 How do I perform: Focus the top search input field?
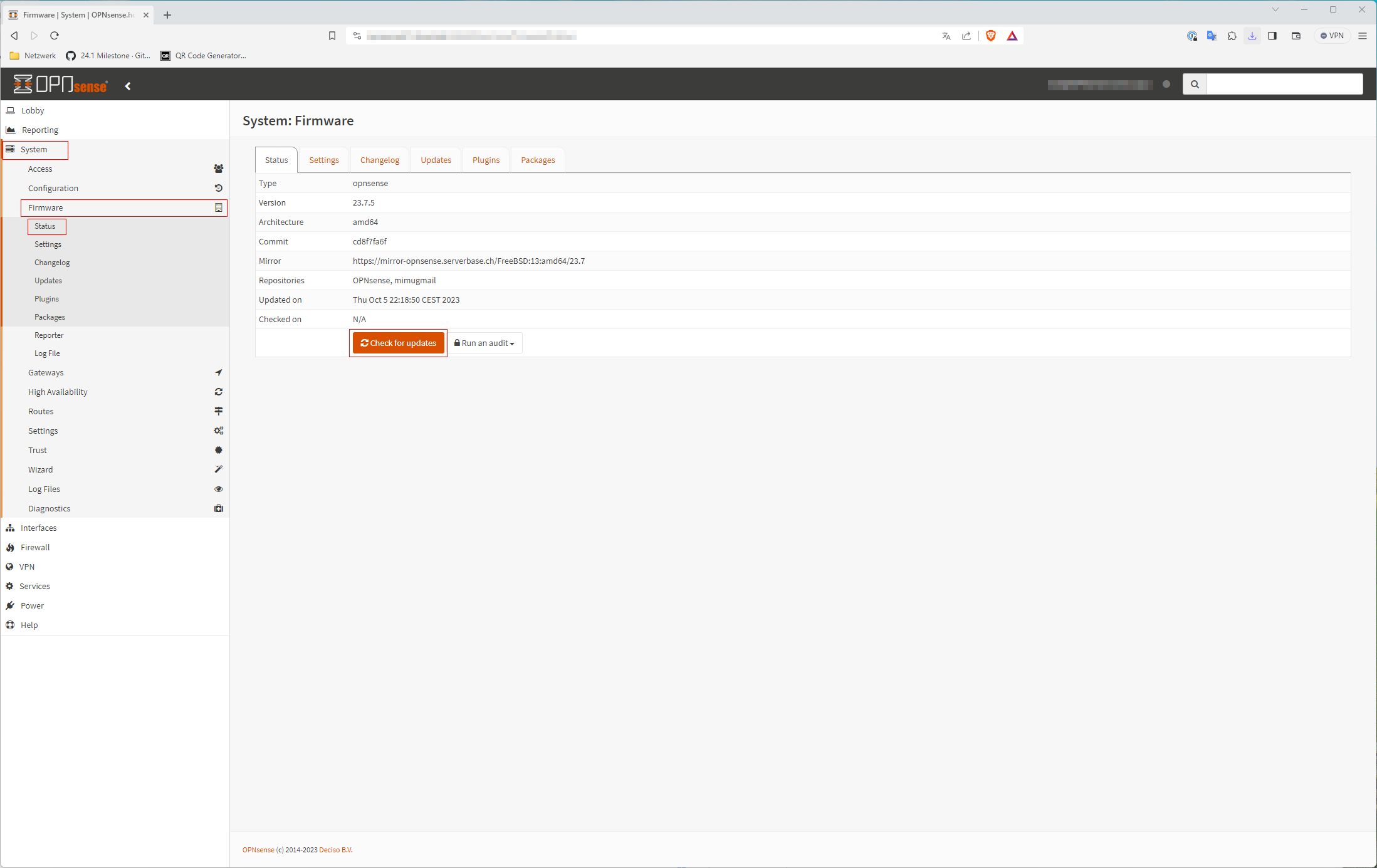coord(1284,84)
